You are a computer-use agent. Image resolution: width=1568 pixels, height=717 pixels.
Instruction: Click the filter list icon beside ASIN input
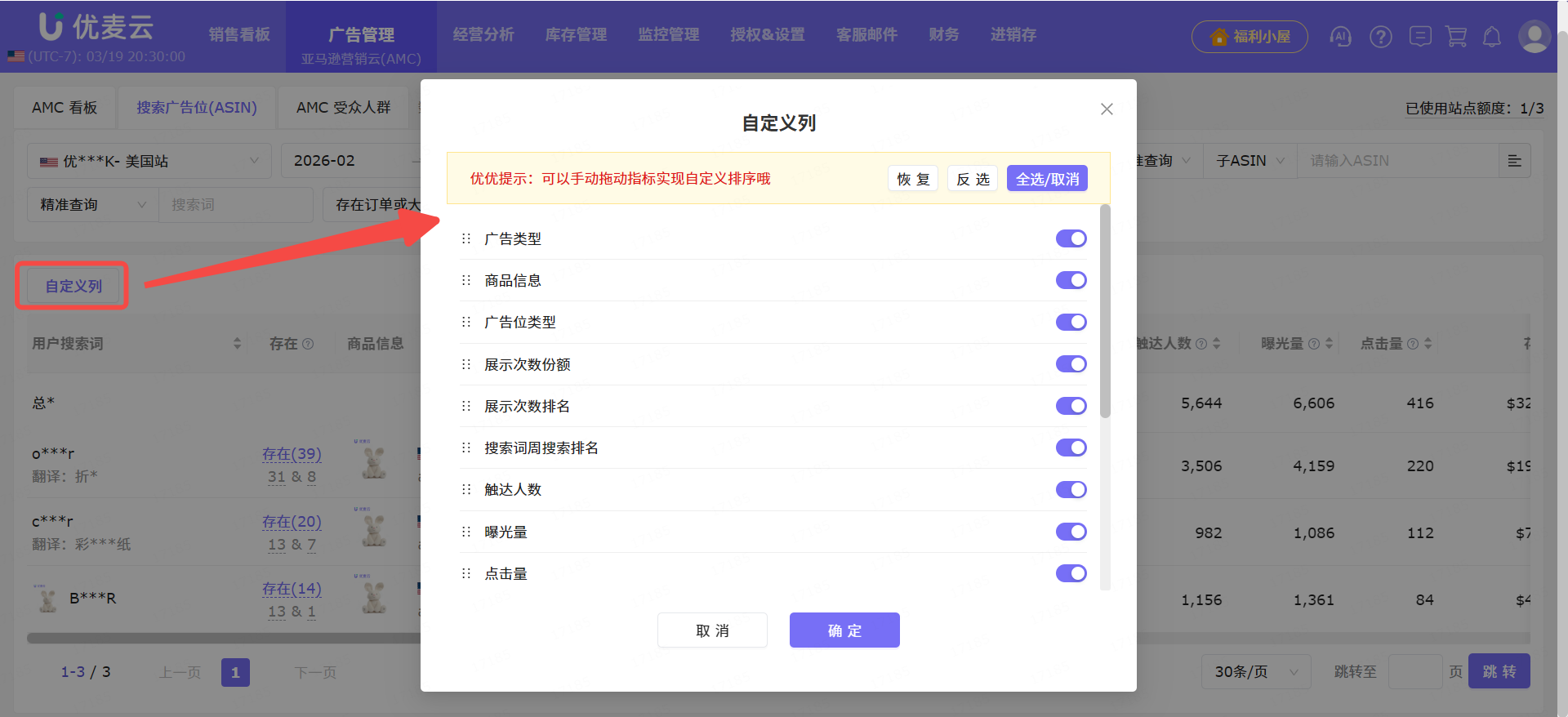[1514, 161]
